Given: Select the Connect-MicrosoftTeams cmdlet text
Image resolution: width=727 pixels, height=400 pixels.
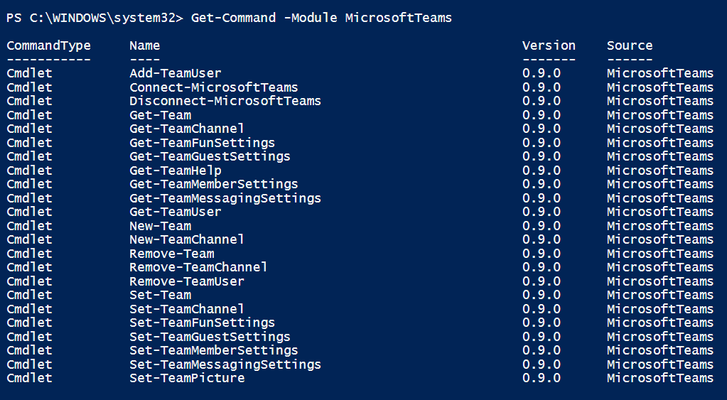Looking at the screenshot, I should (213, 87).
